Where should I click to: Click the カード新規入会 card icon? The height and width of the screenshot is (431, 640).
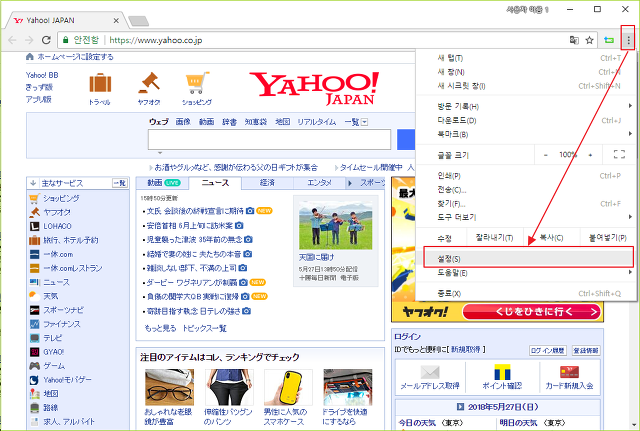pos(569,372)
